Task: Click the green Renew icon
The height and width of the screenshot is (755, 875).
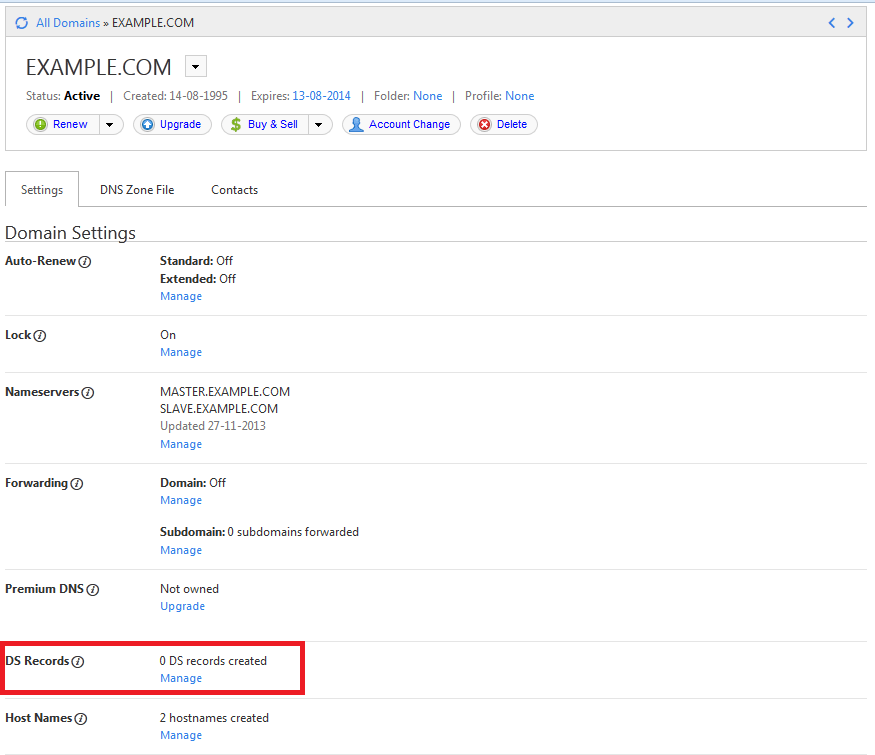Action: click(x=40, y=124)
